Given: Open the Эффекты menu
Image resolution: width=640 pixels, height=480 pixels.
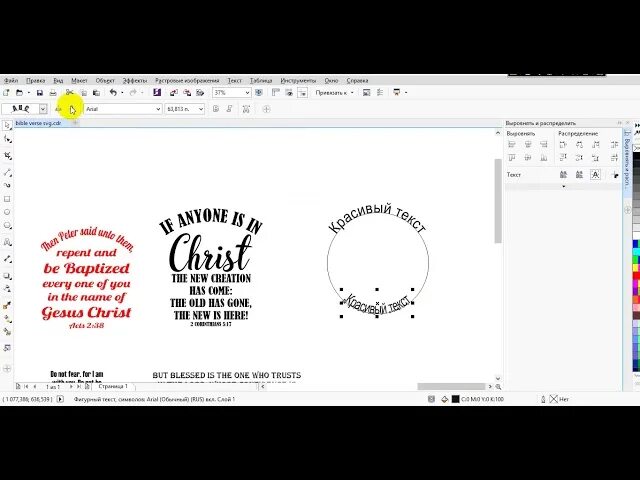Looking at the screenshot, I should [135, 80].
